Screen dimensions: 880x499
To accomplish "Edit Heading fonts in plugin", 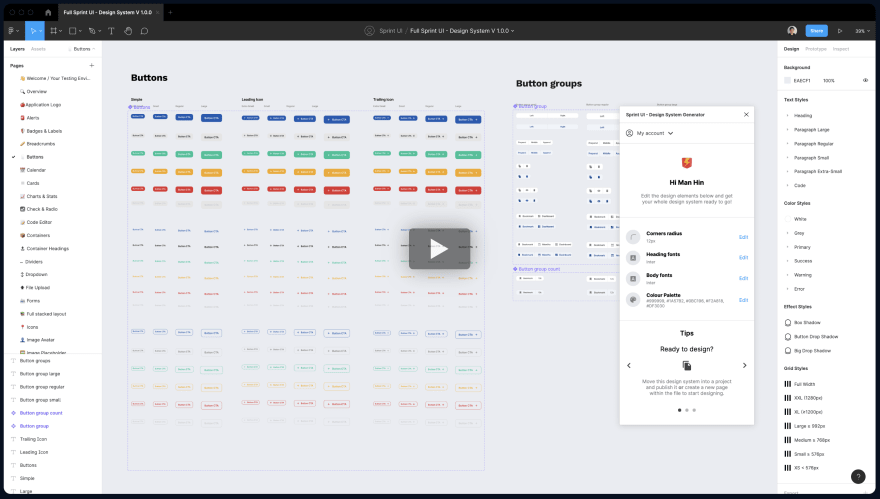I will pos(743,258).
